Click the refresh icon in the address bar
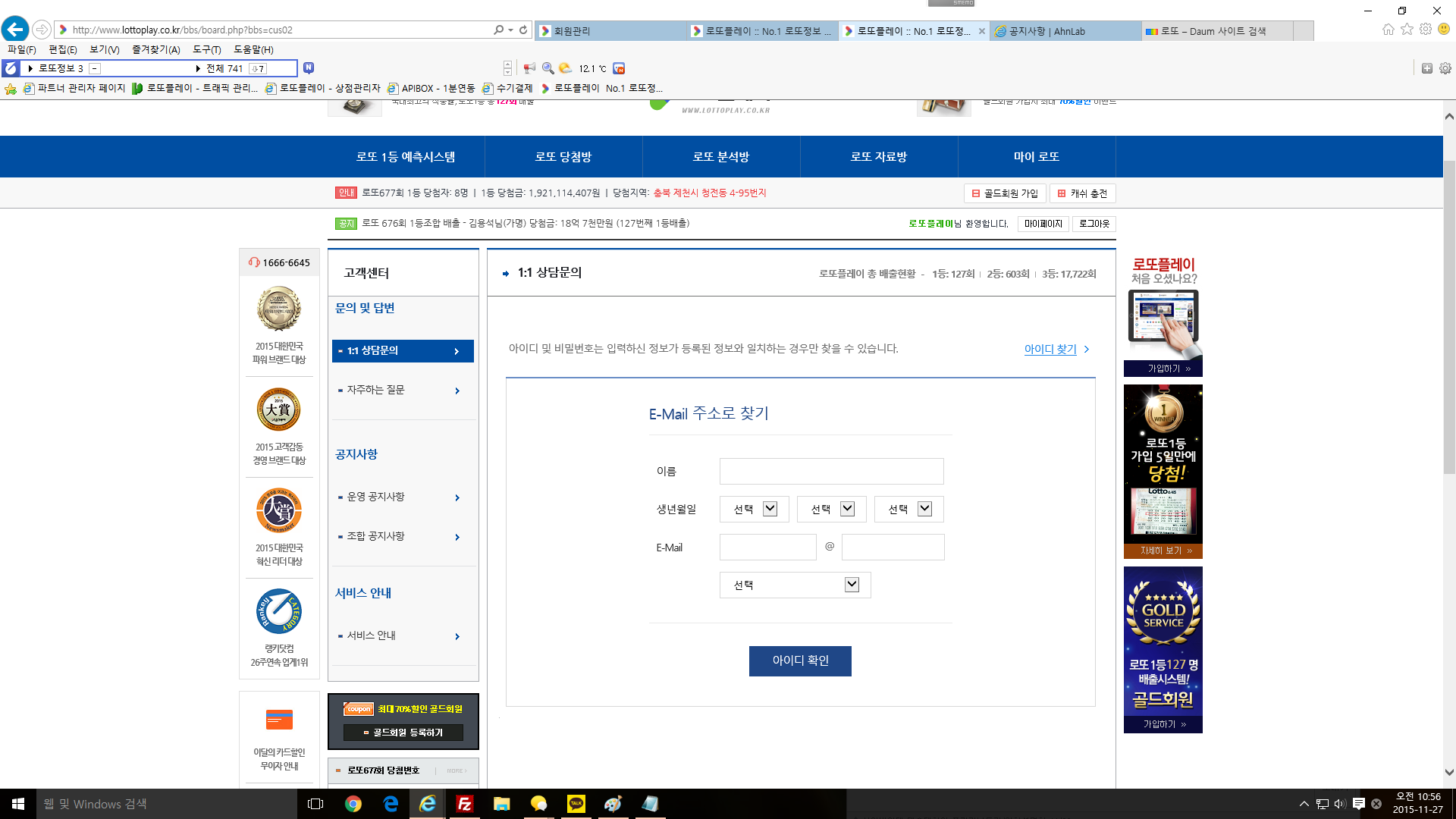The height and width of the screenshot is (819, 1456). (x=523, y=30)
